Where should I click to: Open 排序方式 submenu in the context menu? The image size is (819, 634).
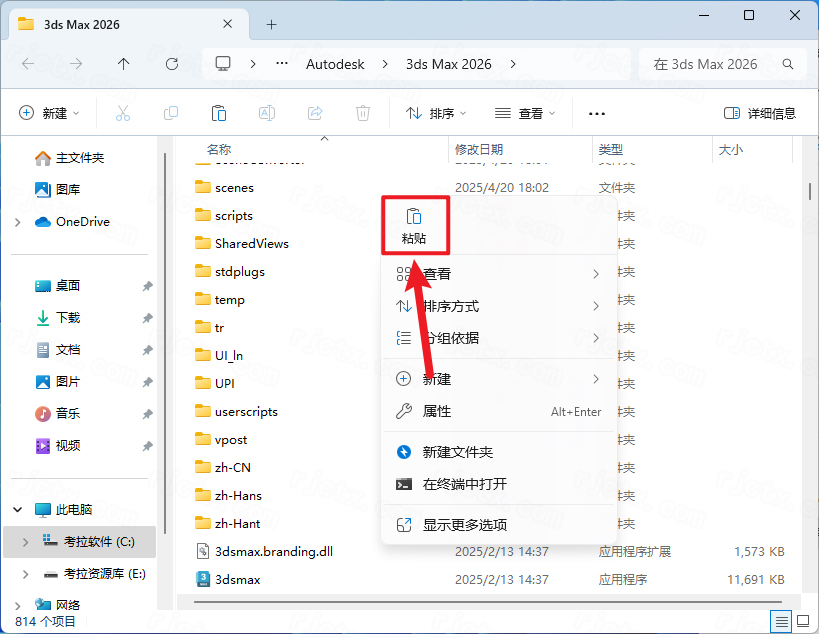[x=498, y=306]
